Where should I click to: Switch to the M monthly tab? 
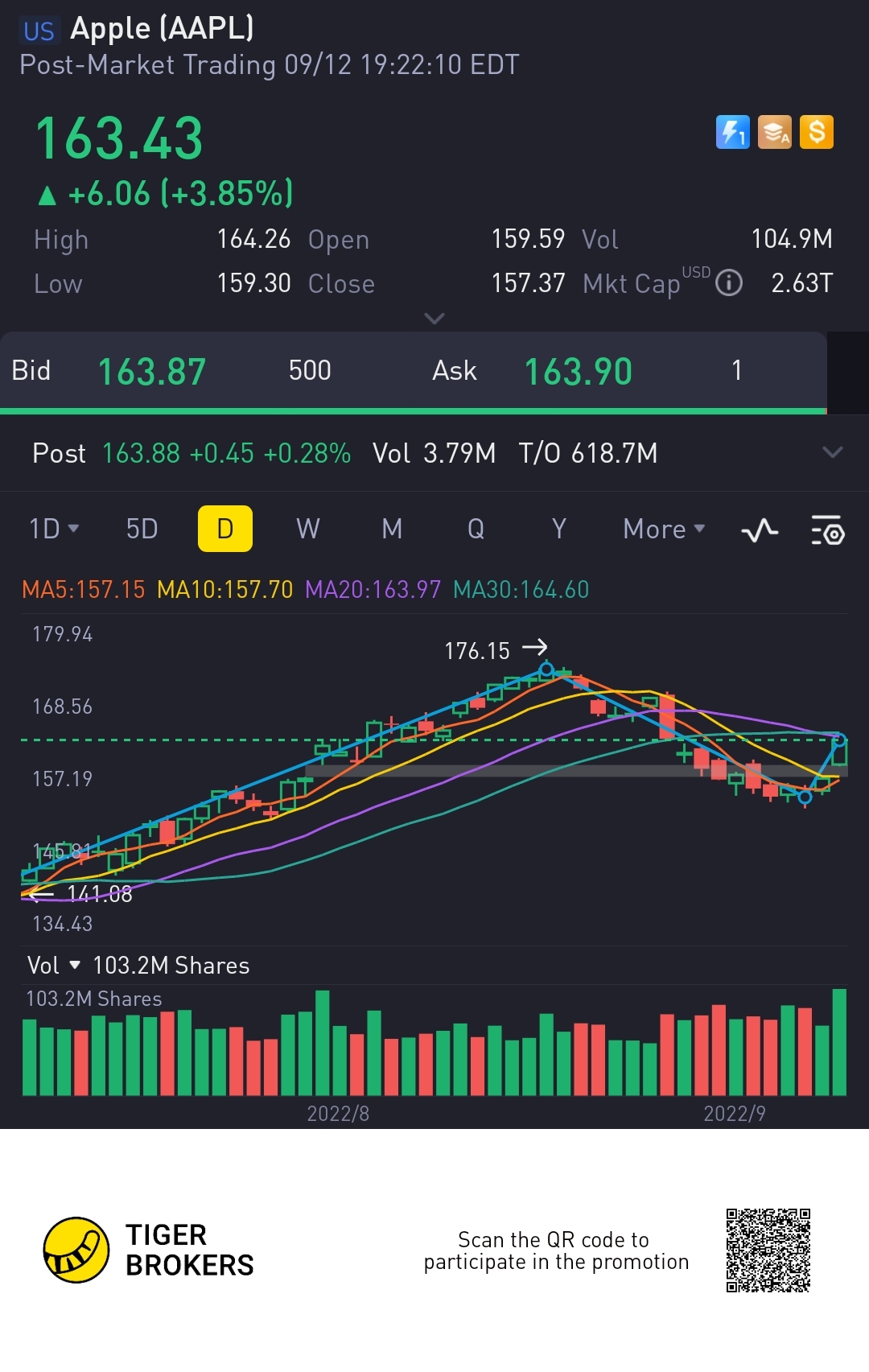(392, 529)
